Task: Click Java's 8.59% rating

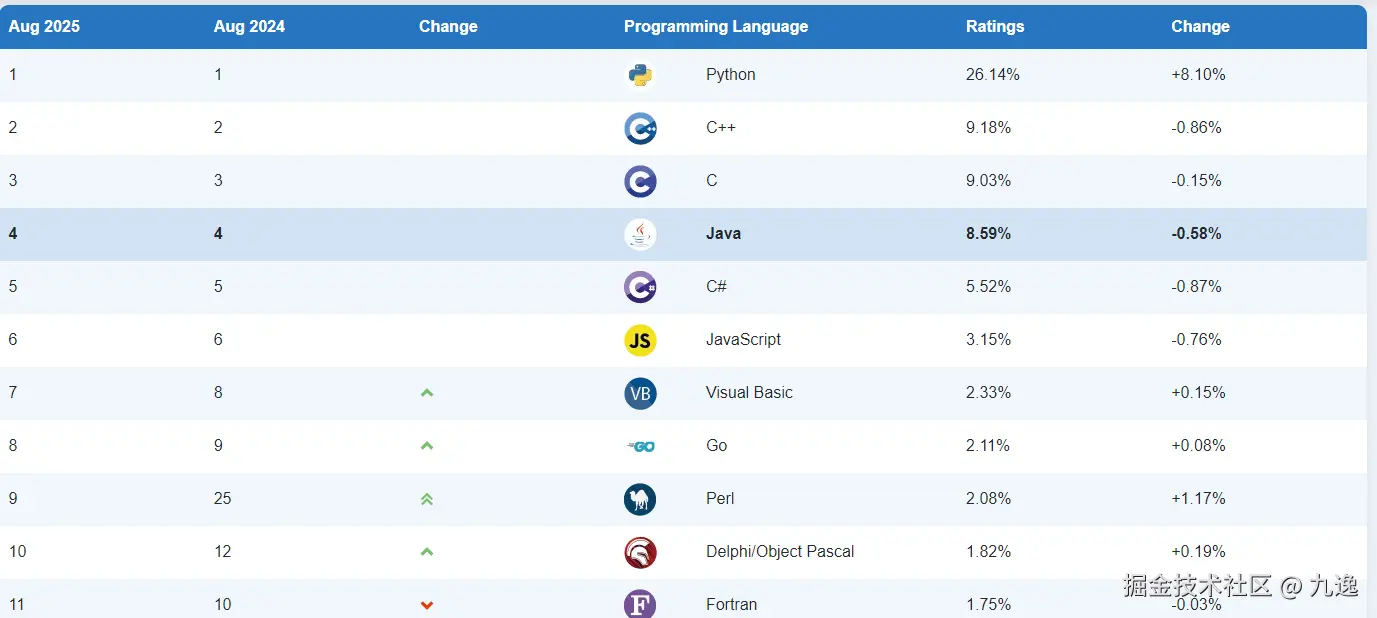Action: pos(989,234)
